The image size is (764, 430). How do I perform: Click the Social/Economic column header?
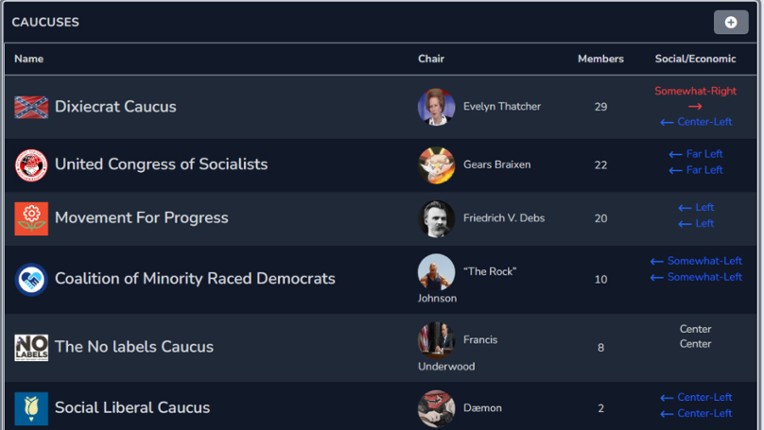click(x=695, y=59)
